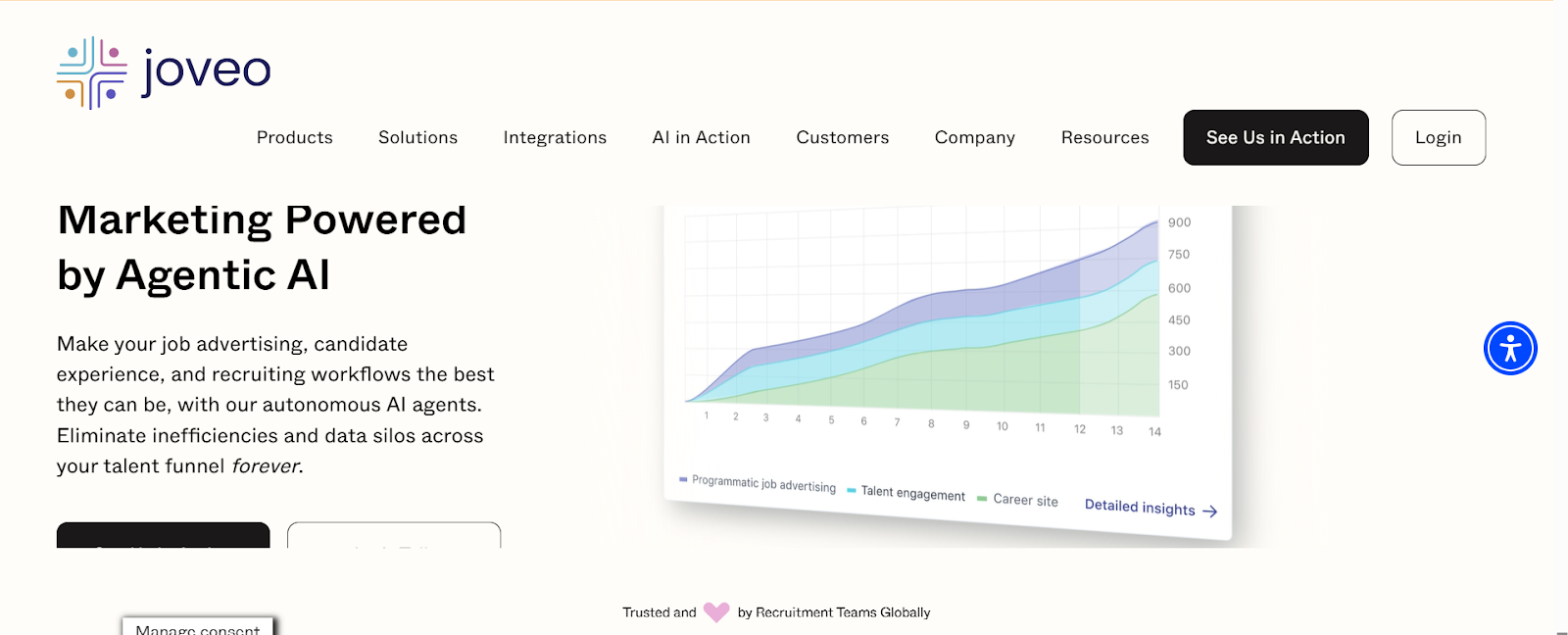Select the Programmatic job advertising legend marker
Image resolution: width=1568 pixels, height=635 pixels.
coord(683,479)
